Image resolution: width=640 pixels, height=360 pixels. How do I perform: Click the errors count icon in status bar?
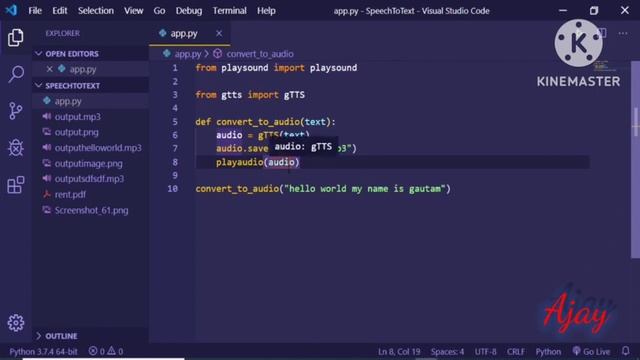[x=93, y=351]
